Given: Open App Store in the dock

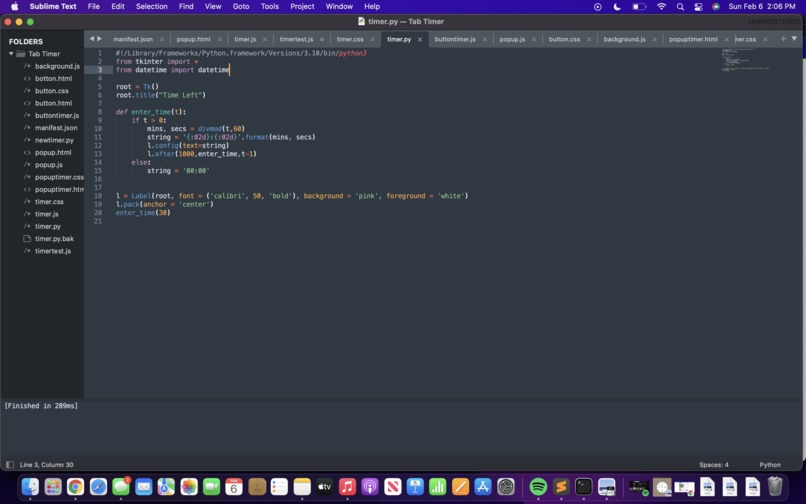Looking at the screenshot, I should pyautogui.click(x=483, y=486).
